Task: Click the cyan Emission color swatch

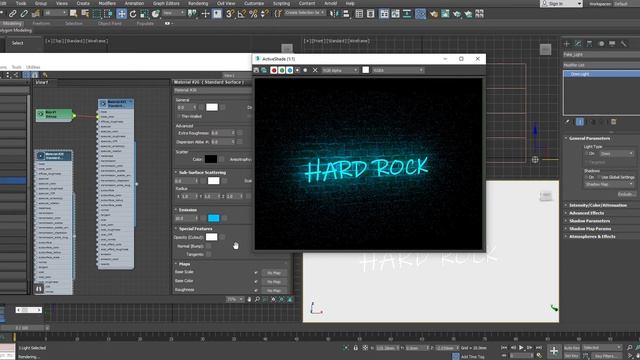Action: 213,218
